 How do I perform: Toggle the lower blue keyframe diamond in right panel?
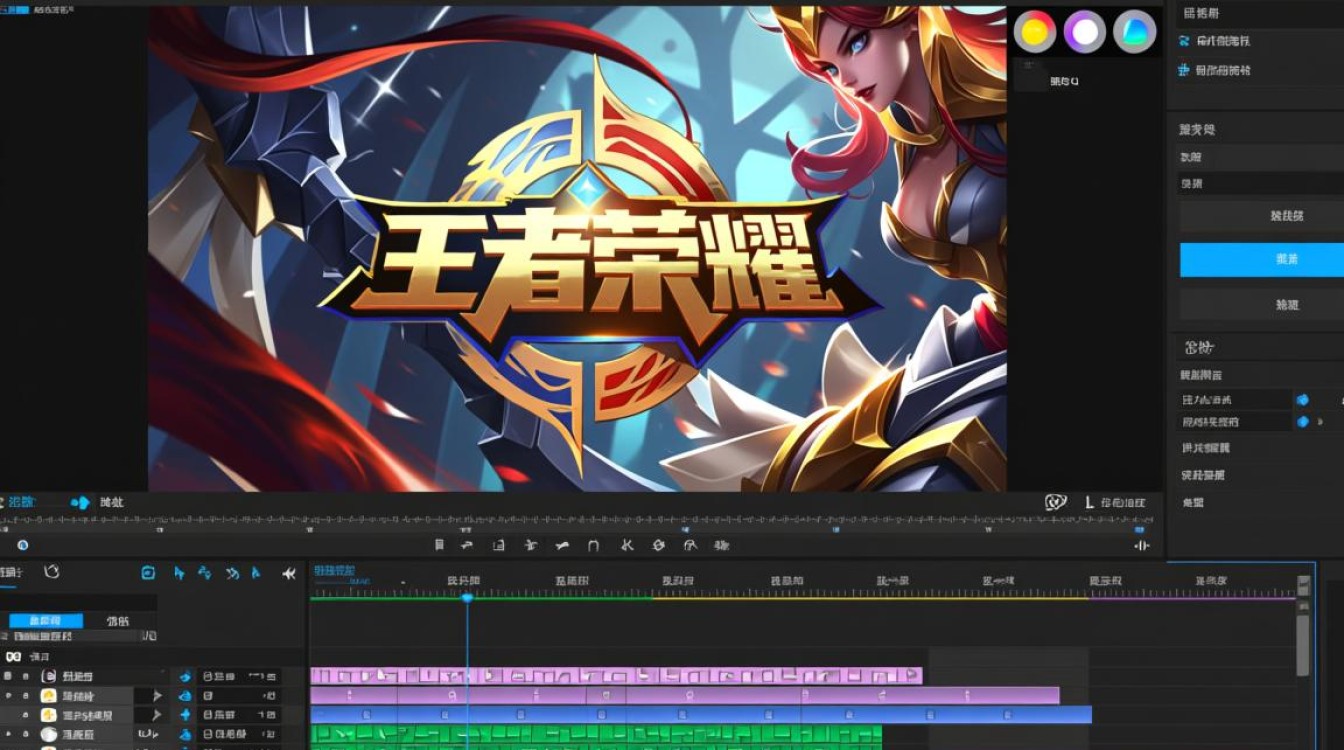point(1302,422)
